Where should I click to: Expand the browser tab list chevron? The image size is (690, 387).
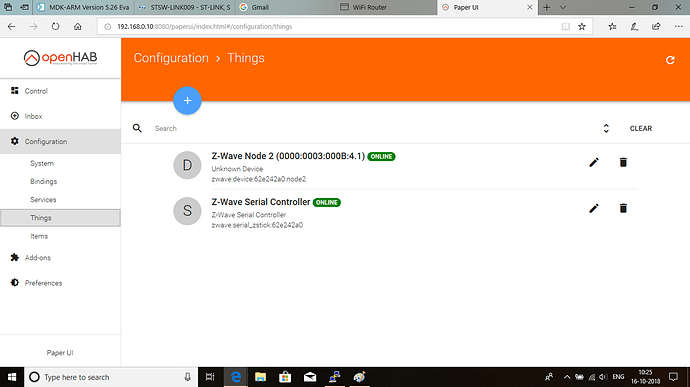tap(563, 7)
